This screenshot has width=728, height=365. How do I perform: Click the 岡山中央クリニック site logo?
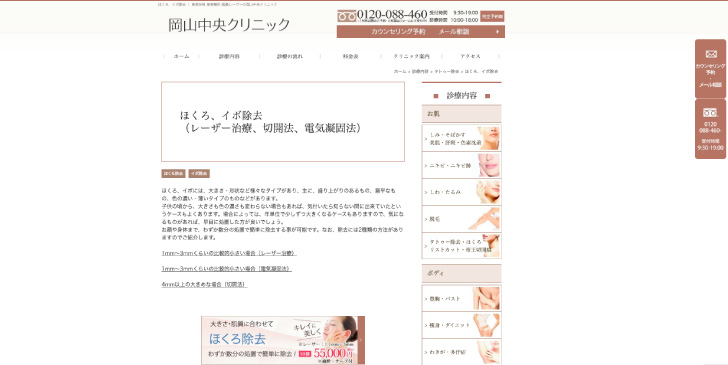pyautogui.click(x=229, y=25)
